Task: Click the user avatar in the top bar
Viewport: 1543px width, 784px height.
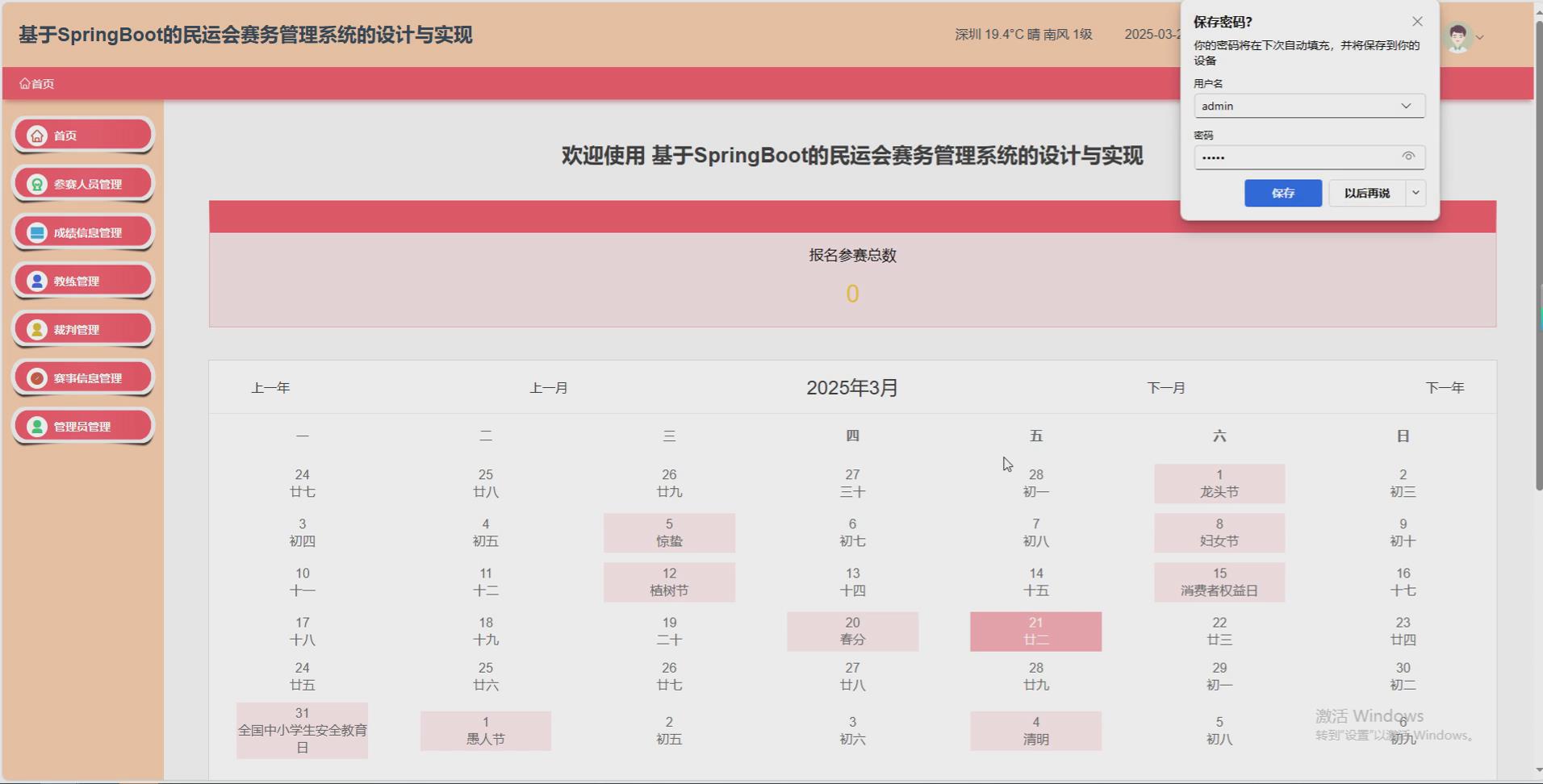Action: click(x=1457, y=35)
